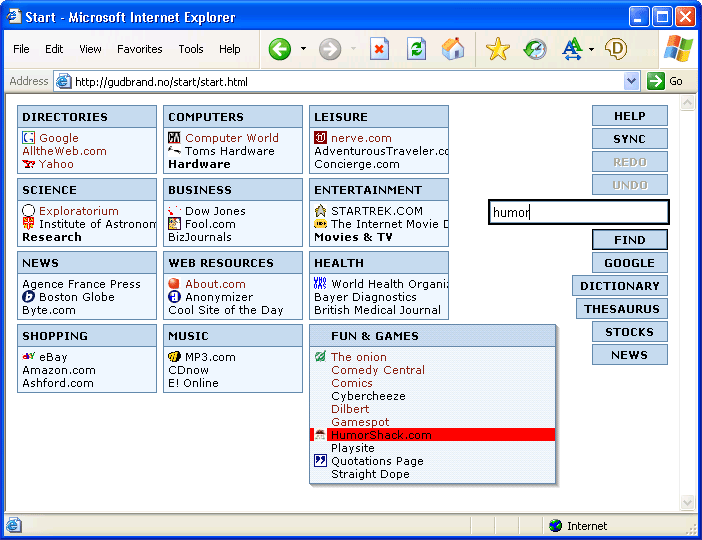
Task: Click the Anonymizer favicon
Action: pos(174,296)
